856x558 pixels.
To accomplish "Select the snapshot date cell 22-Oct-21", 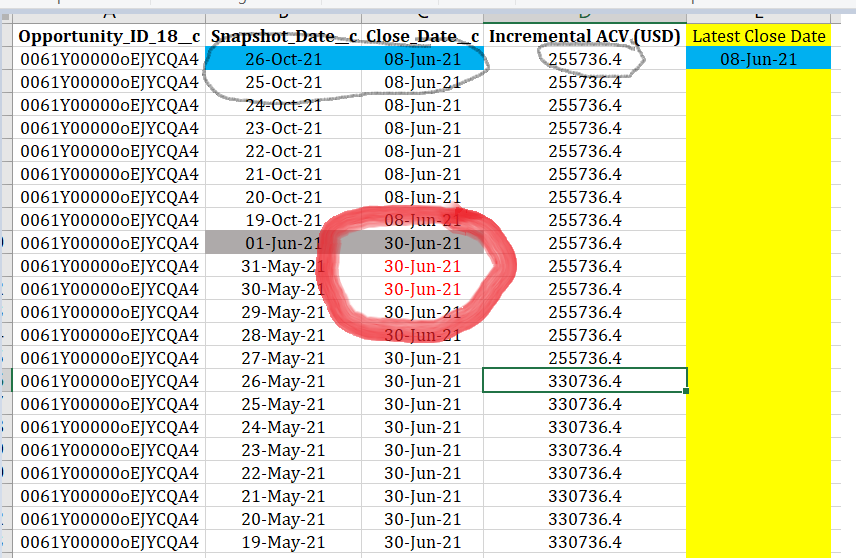I will point(283,151).
